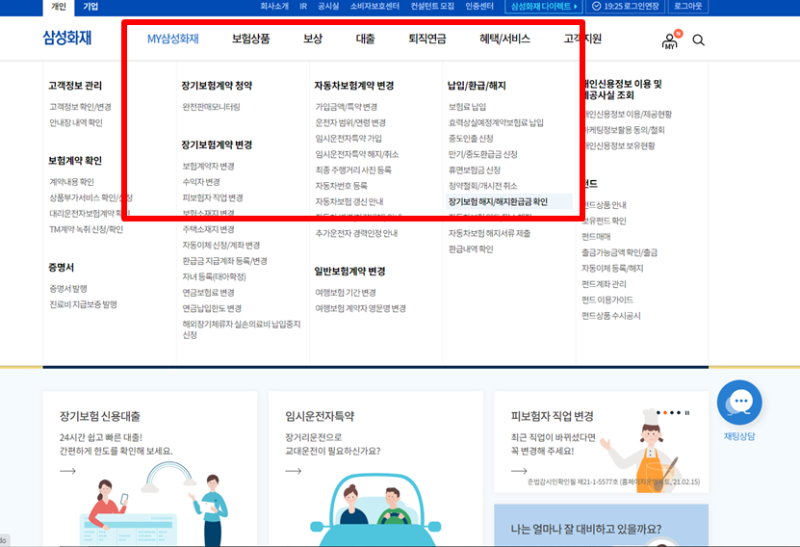Screen dimensions: 800x547
Task: Open the 인증센터 link
Action: click(479, 7)
